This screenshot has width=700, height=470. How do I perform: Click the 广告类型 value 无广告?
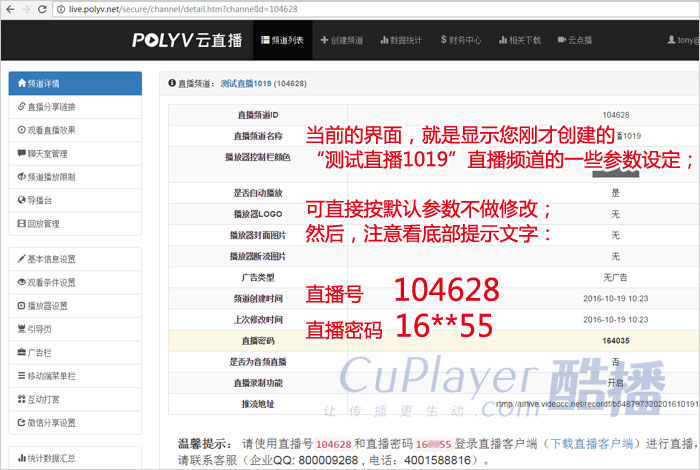pyautogui.click(x=616, y=278)
